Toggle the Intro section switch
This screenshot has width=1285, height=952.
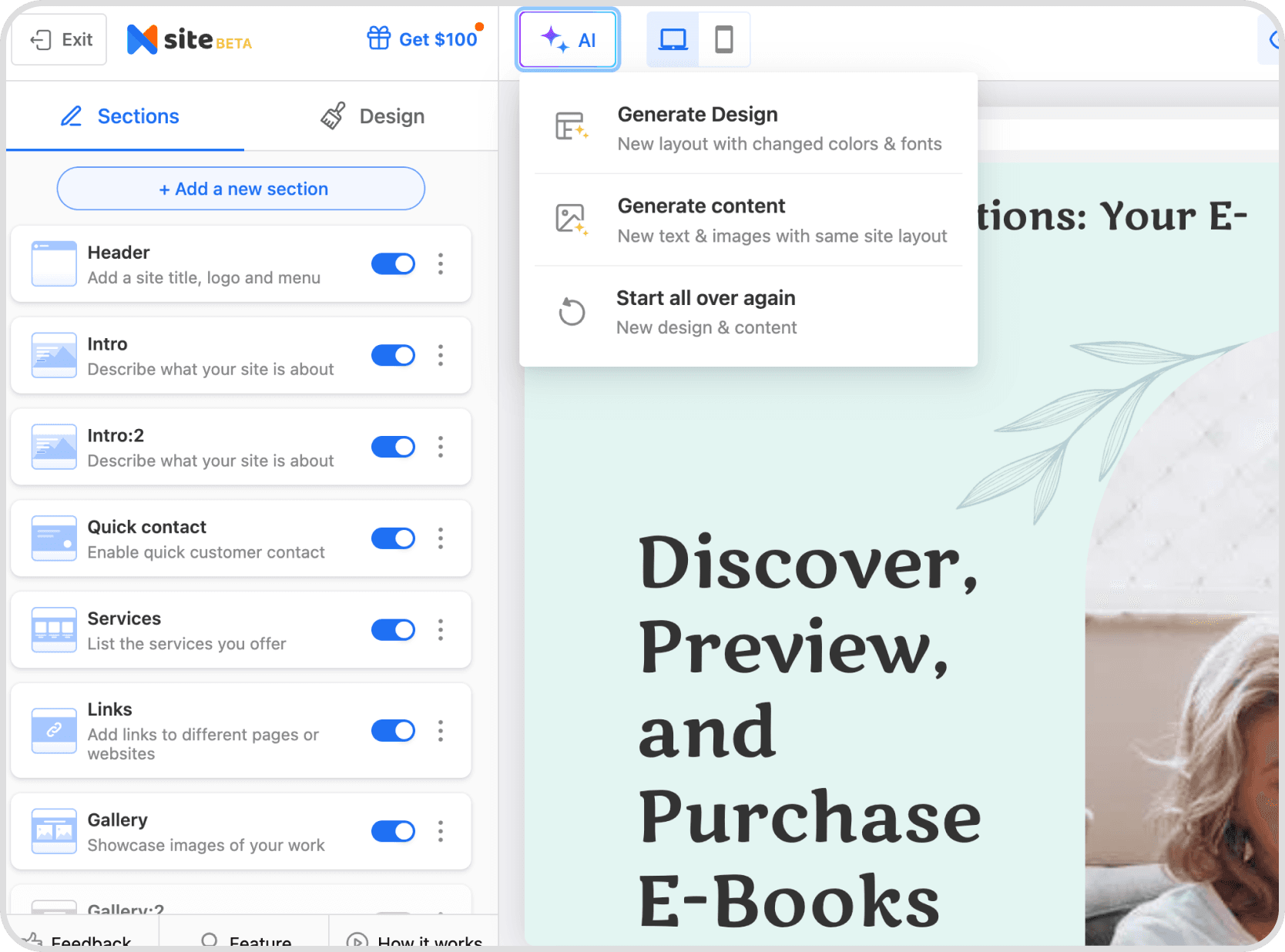point(393,355)
